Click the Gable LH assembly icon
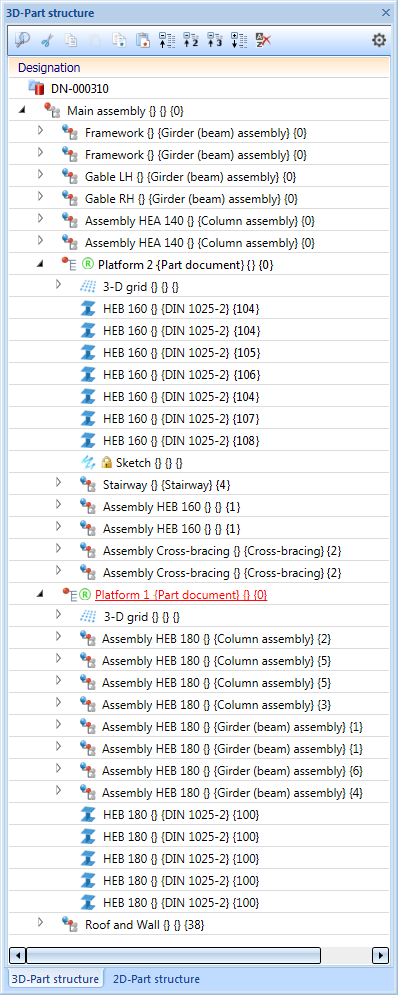The width and height of the screenshot is (398, 995). [x=69, y=176]
